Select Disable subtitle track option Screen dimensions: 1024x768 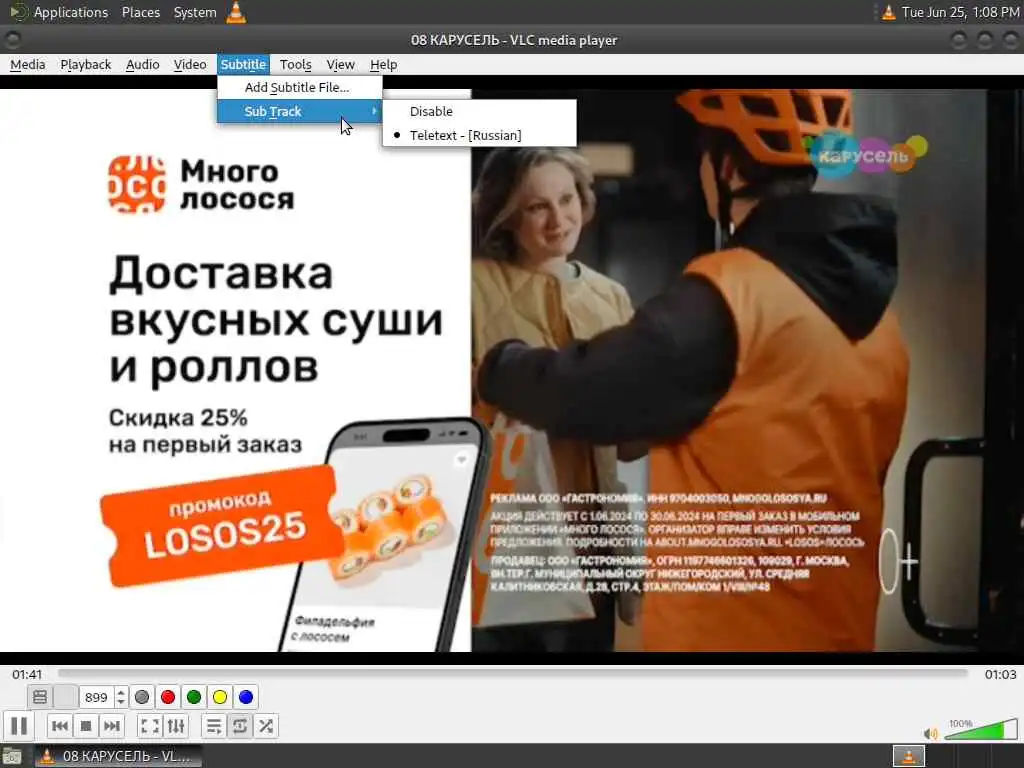[x=479, y=111]
